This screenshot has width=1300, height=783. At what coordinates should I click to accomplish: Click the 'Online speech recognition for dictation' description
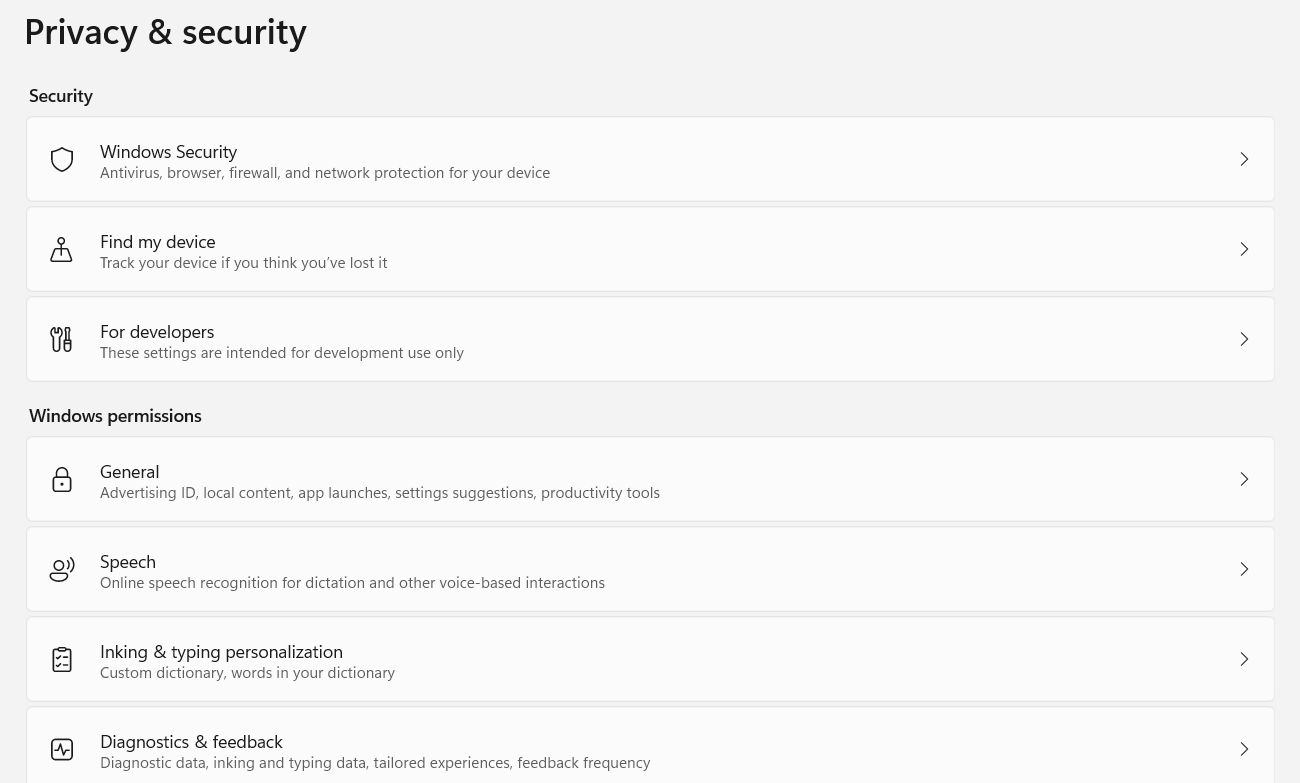point(352,583)
